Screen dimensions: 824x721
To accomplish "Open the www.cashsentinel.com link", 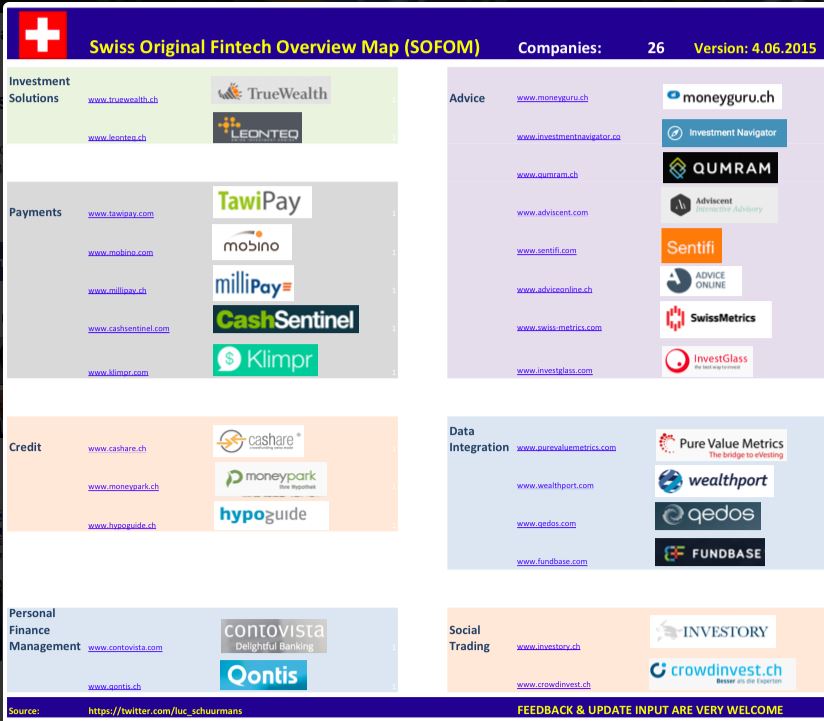I will (129, 328).
